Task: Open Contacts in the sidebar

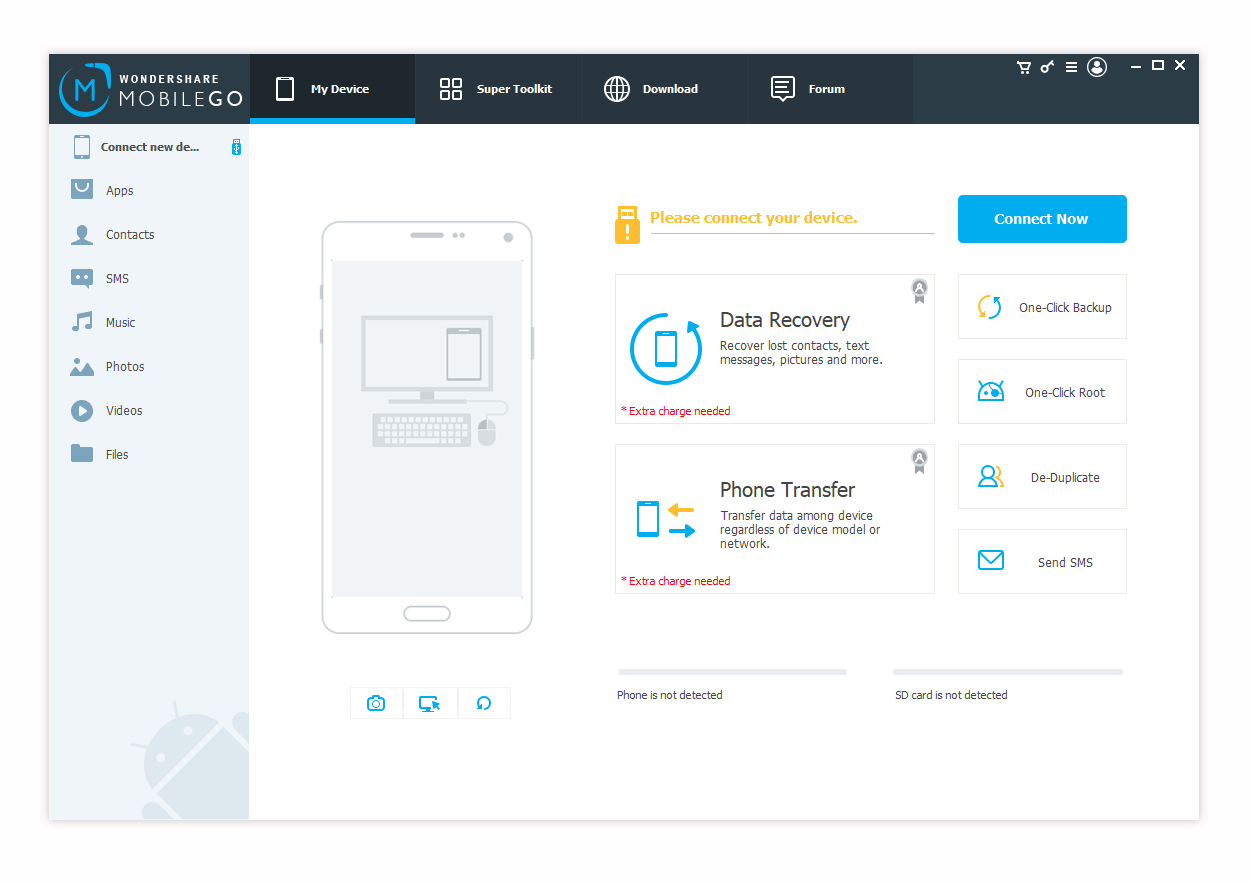Action: click(x=149, y=234)
